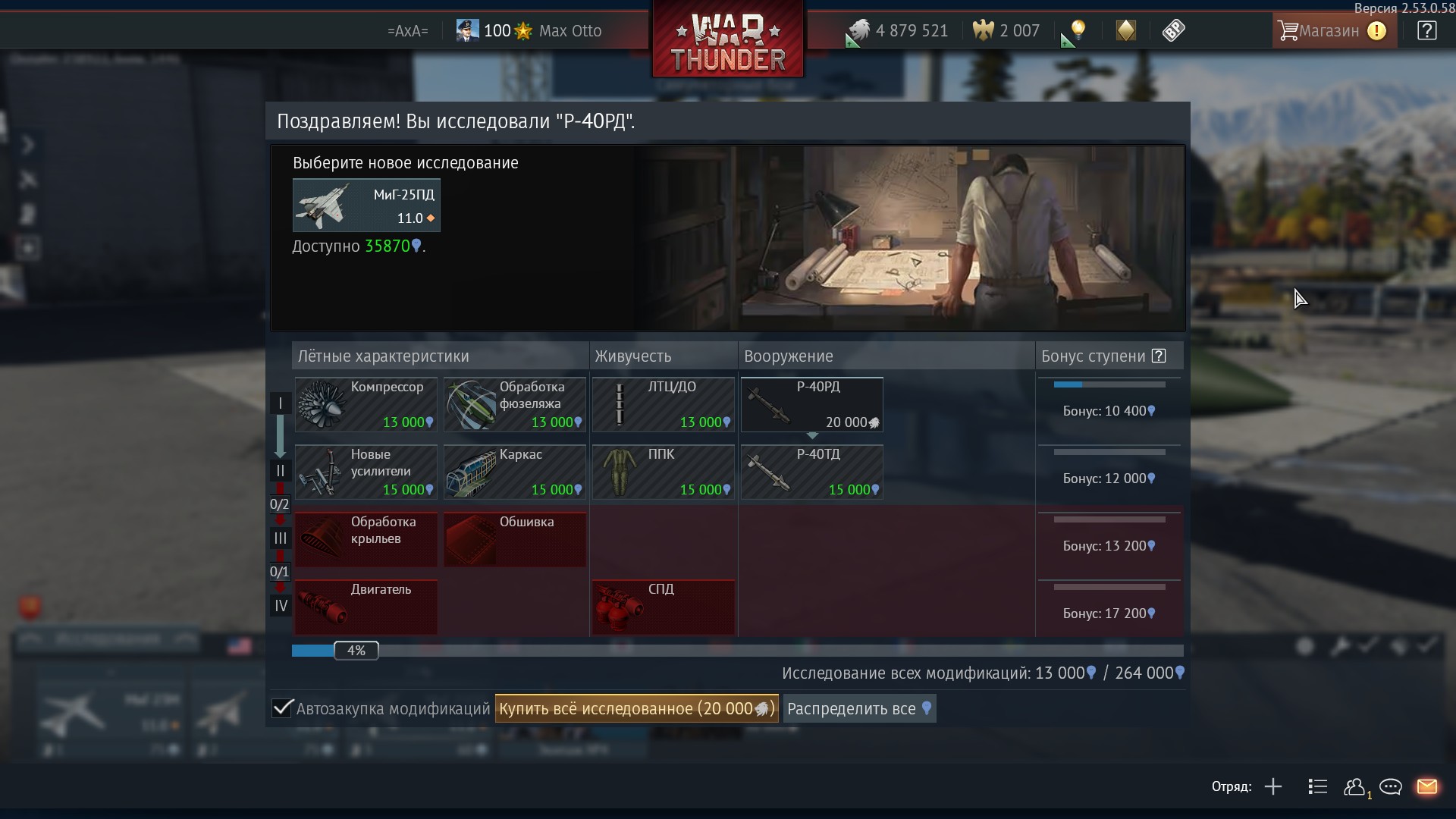Screen dimensions: 1456x819
Task: Add squad member with plus button
Action: click(1273, 786)
